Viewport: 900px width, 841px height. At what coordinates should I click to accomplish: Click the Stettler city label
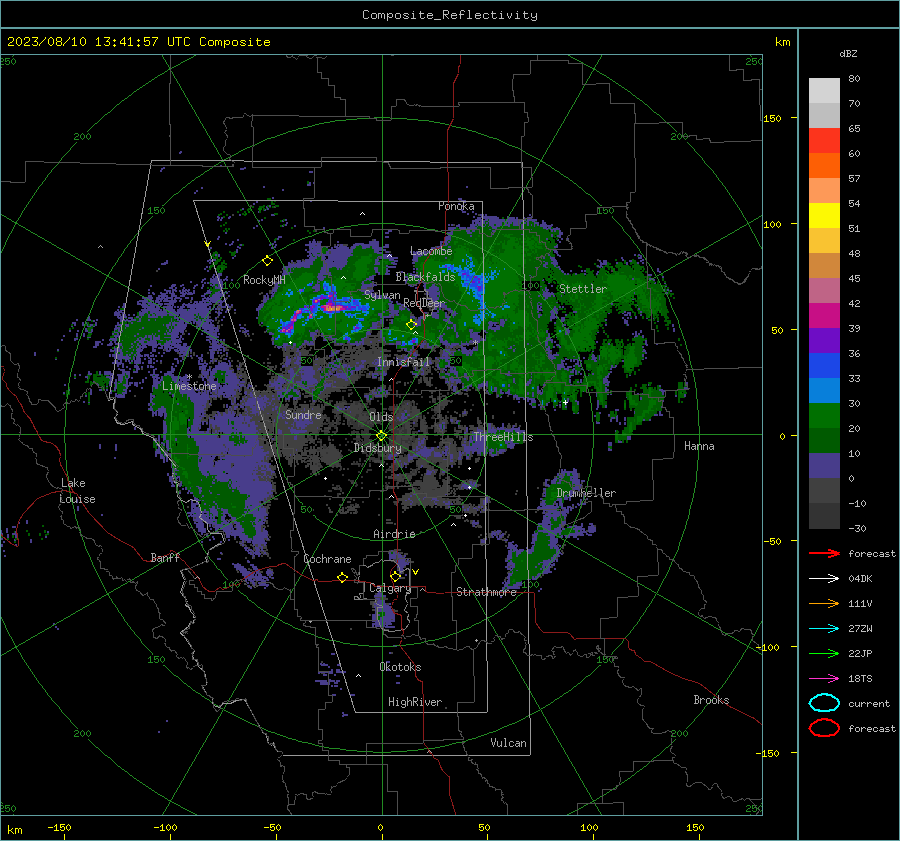click(583, 289)
